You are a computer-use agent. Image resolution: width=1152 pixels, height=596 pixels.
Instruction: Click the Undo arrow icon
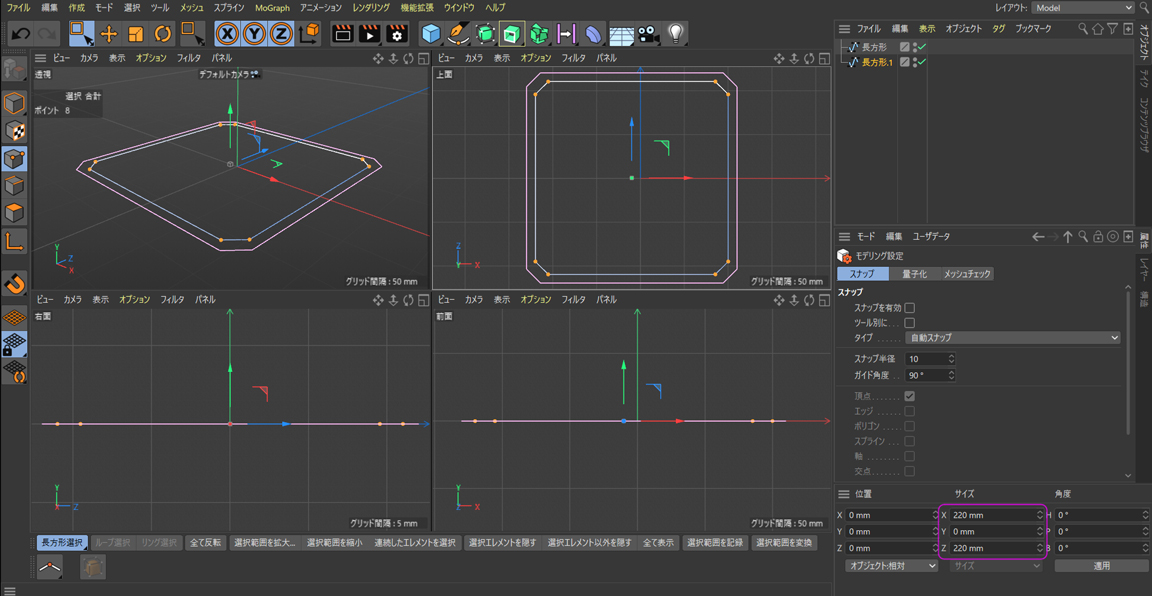point(20,33)
